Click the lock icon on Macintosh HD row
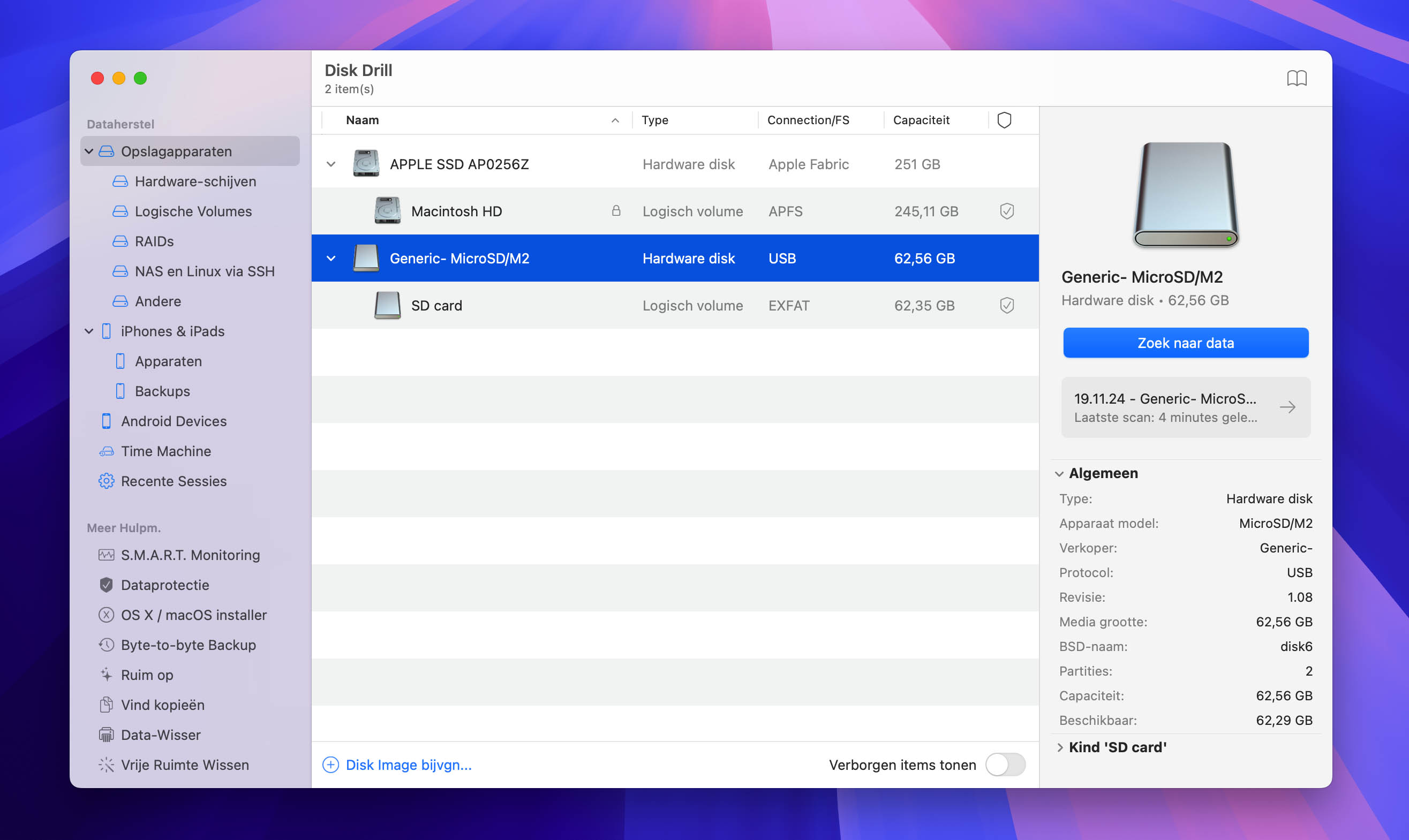Image resolution: width=1409 pixels, height=840 pixels. pos(616,211)
